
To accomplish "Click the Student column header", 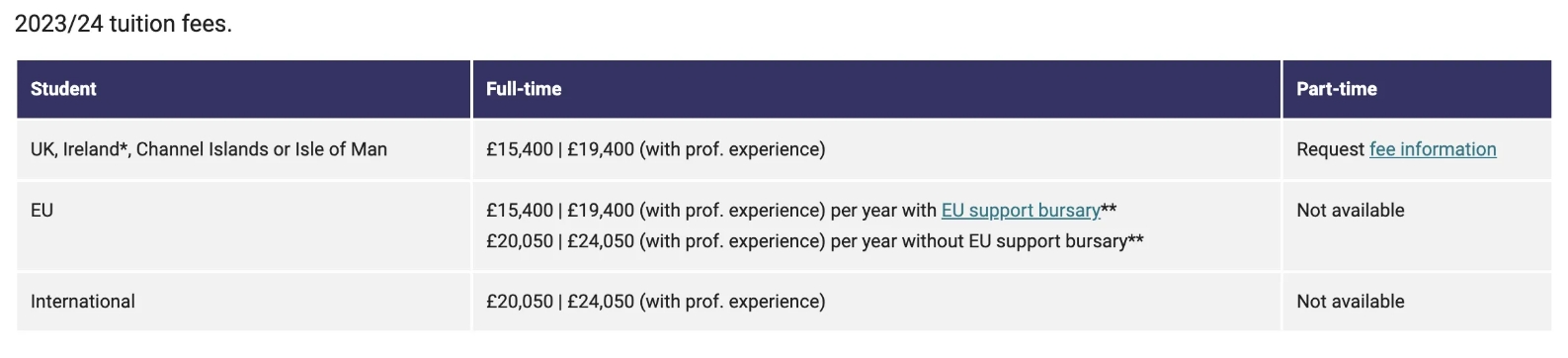I will click(x=63, y=89).
